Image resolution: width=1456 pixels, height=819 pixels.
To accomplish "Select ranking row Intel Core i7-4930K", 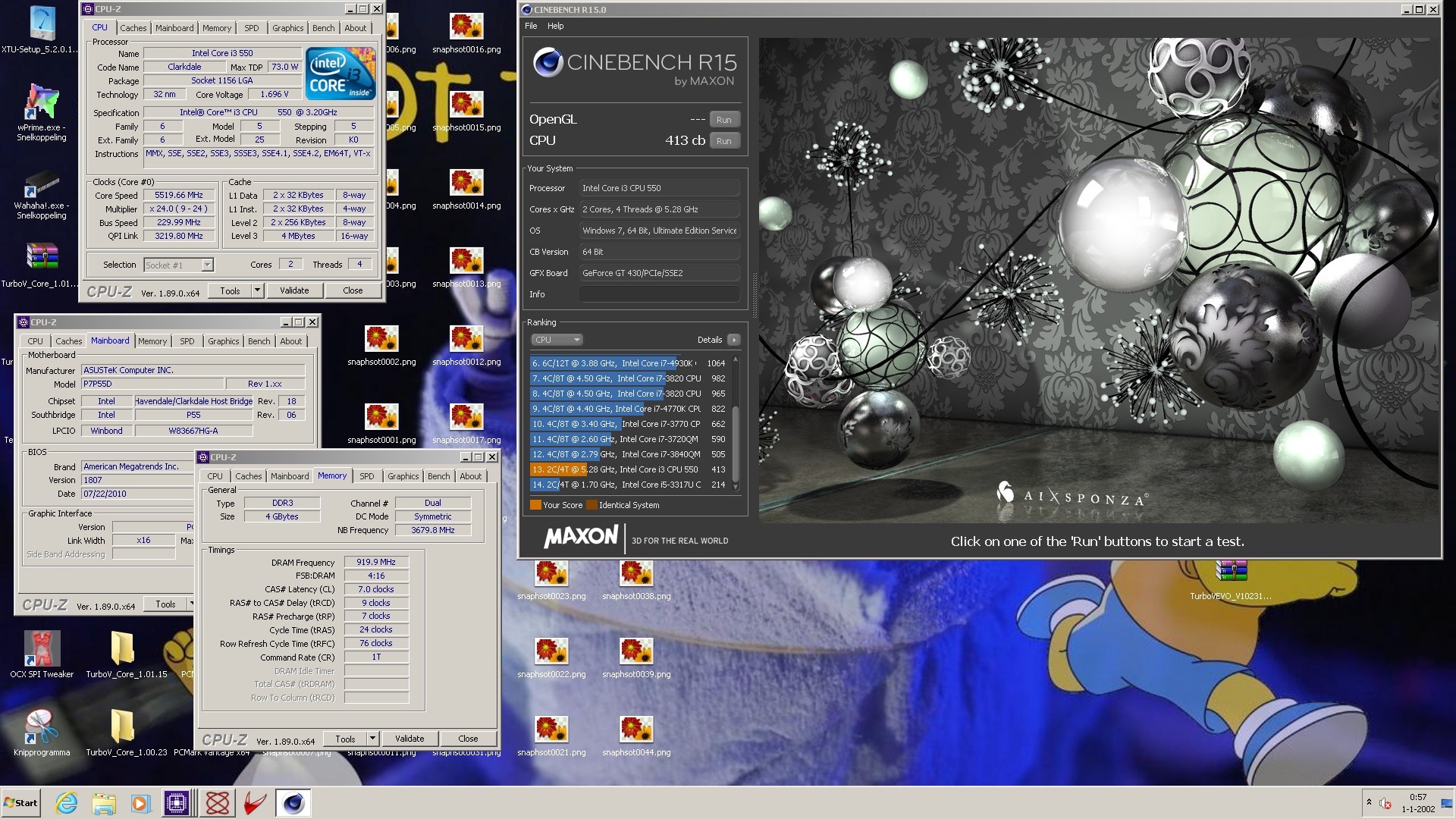I will coord(629,363).
